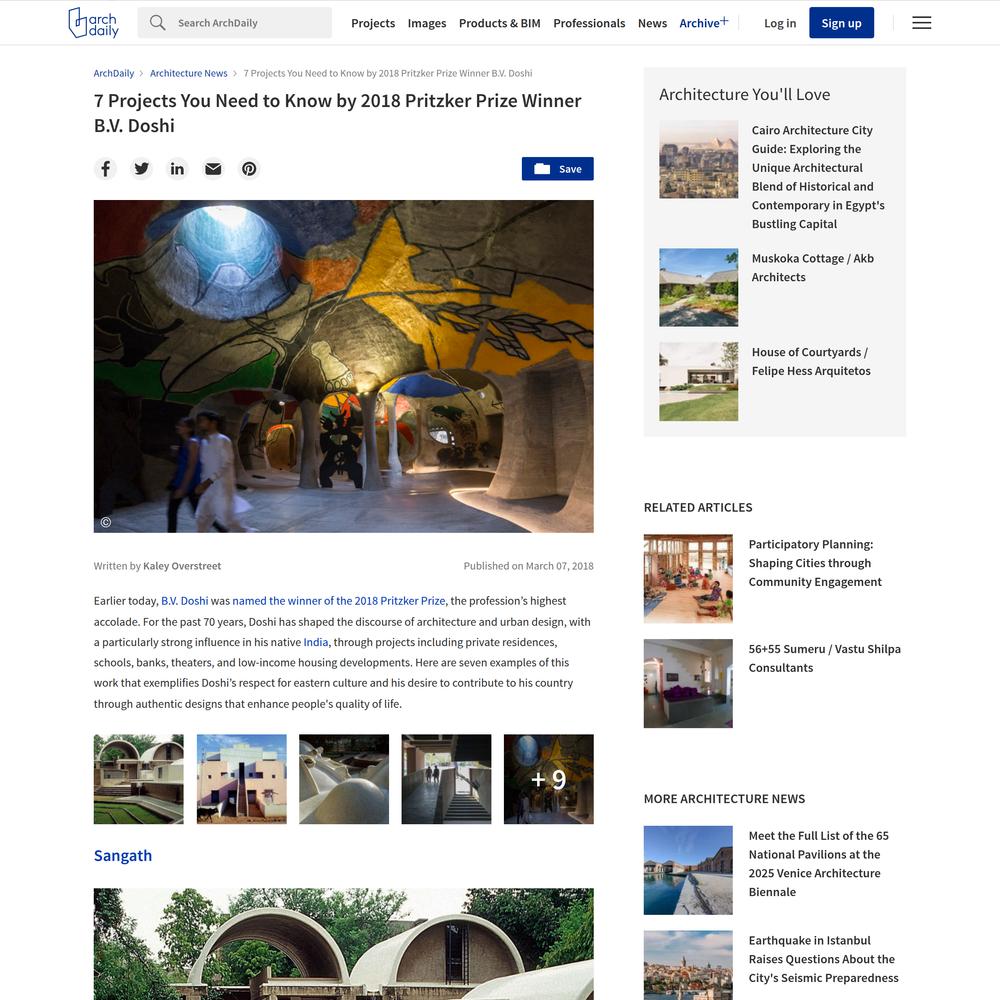Go to the Archive+ section
The height and width of the screenshot is (1000, 1000).
click(703, 23)
